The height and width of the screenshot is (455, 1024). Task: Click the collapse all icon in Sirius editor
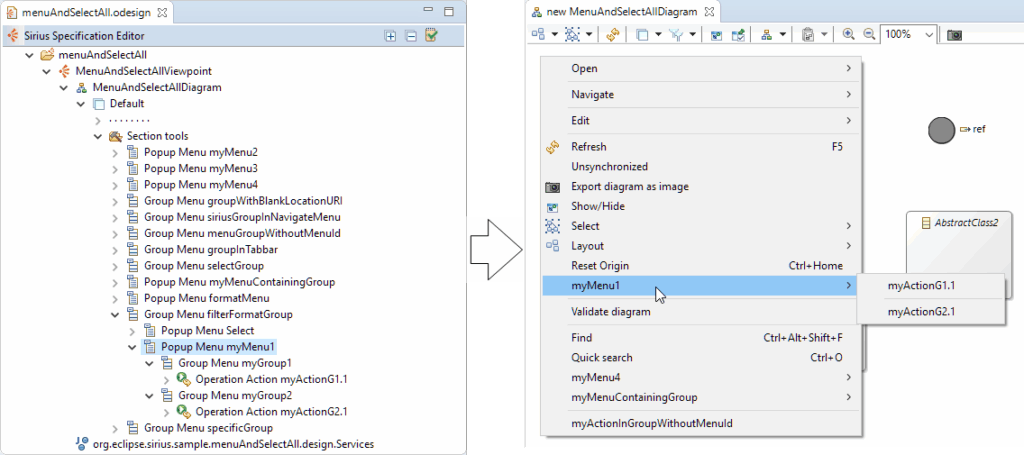411,35
